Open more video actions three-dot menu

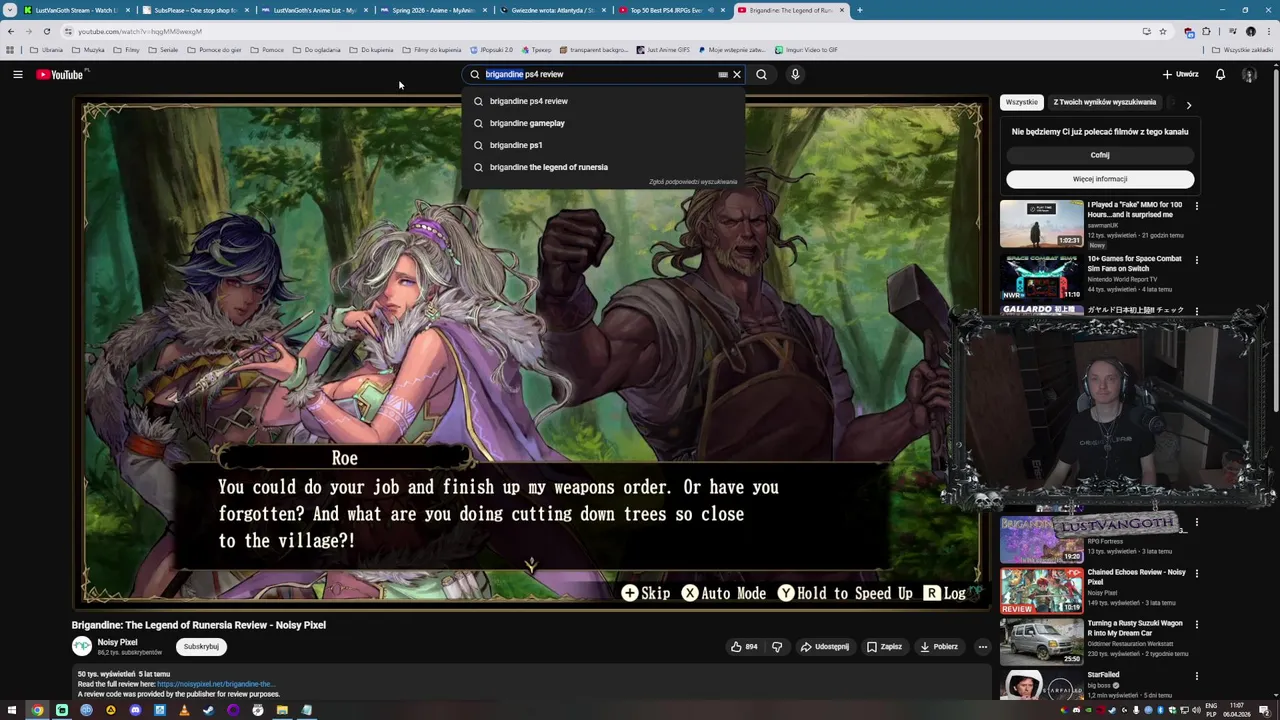(x=982, y=647)
